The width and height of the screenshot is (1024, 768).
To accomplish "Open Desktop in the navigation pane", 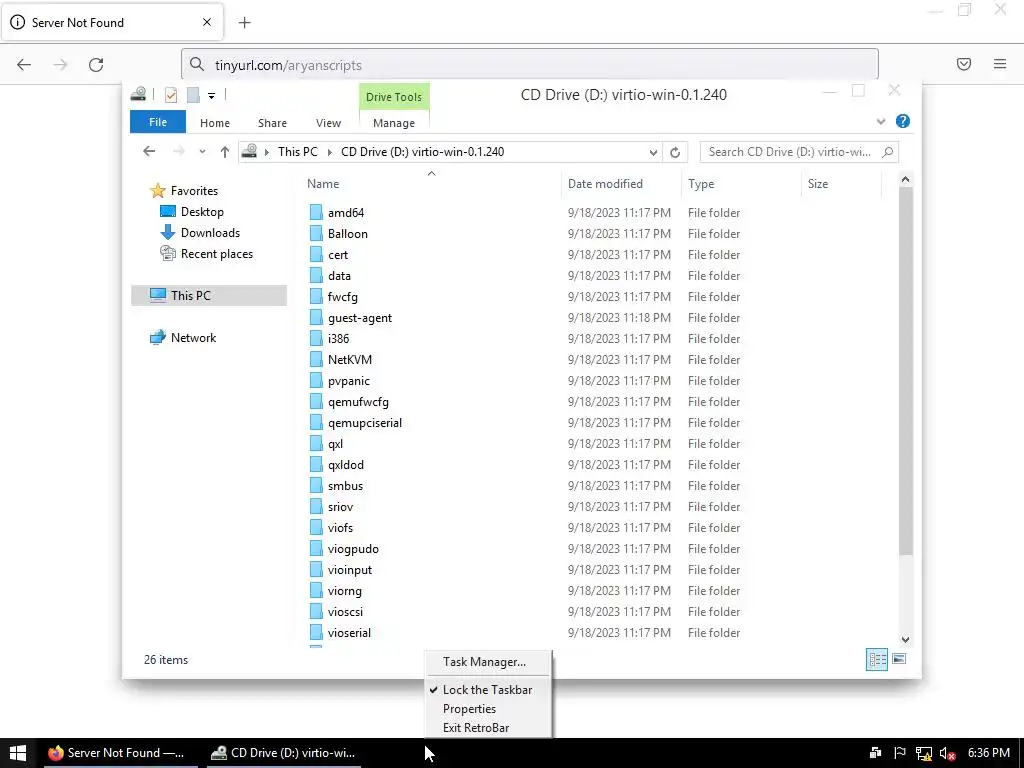I will [202, 212].
